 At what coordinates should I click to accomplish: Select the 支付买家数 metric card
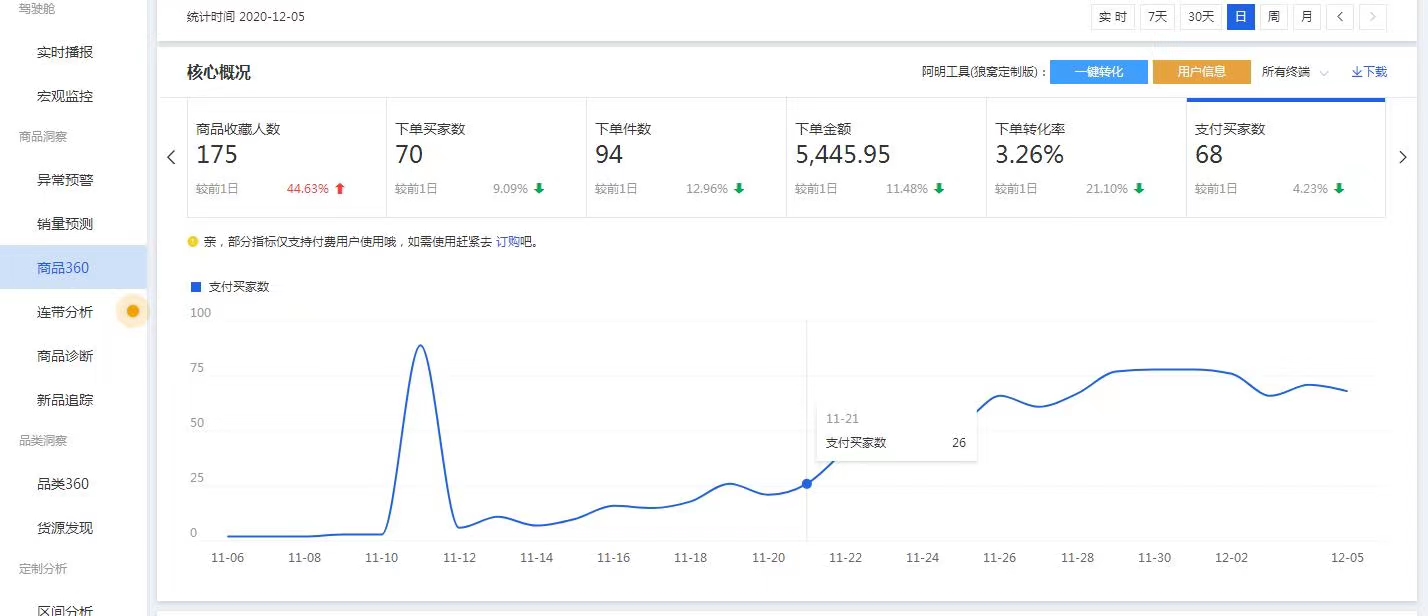(1285, 158)
